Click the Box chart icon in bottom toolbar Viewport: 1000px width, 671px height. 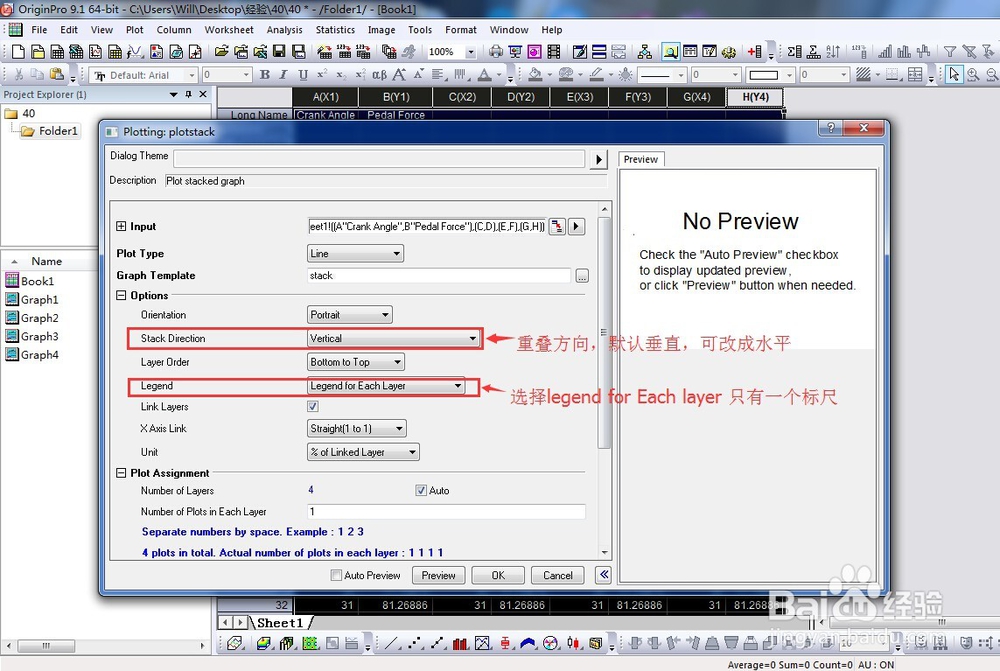[x=504, y=643]
